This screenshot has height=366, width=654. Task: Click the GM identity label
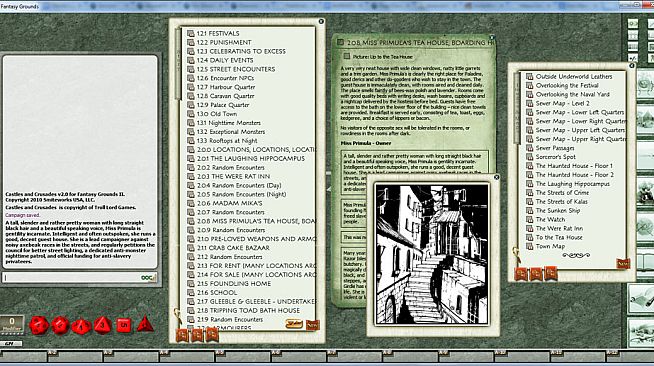tap(10, 343)
